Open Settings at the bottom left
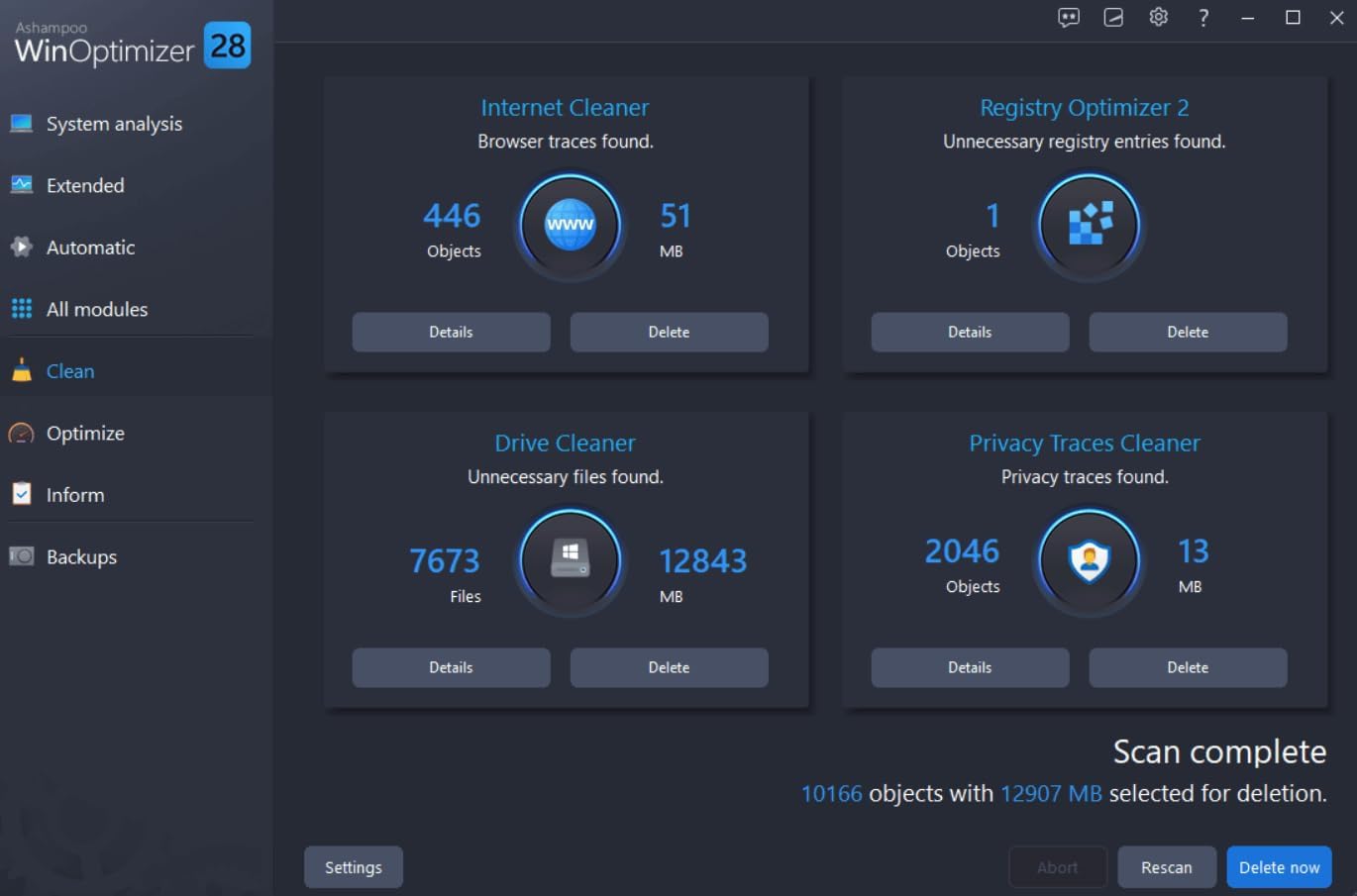1357x896 pixels. (353, 866)
